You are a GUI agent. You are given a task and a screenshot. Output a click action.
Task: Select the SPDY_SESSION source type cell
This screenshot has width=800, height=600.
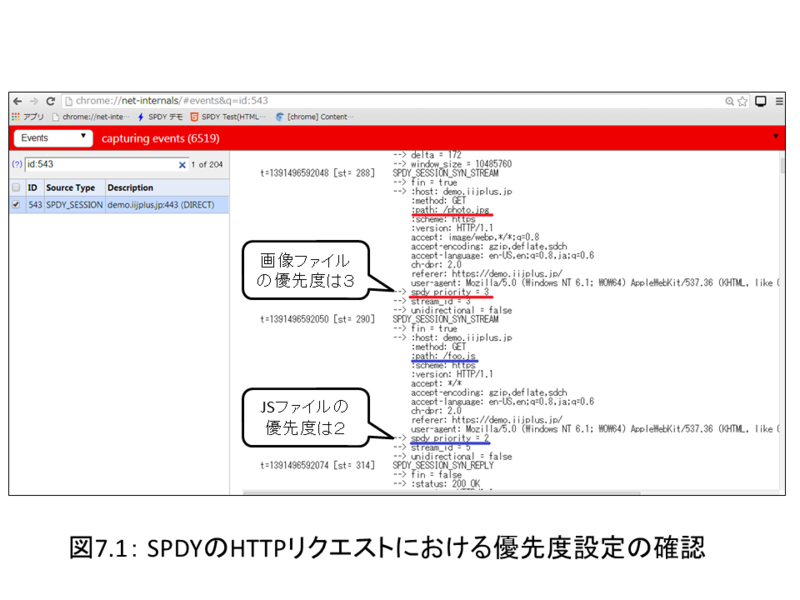pos(74,205)
